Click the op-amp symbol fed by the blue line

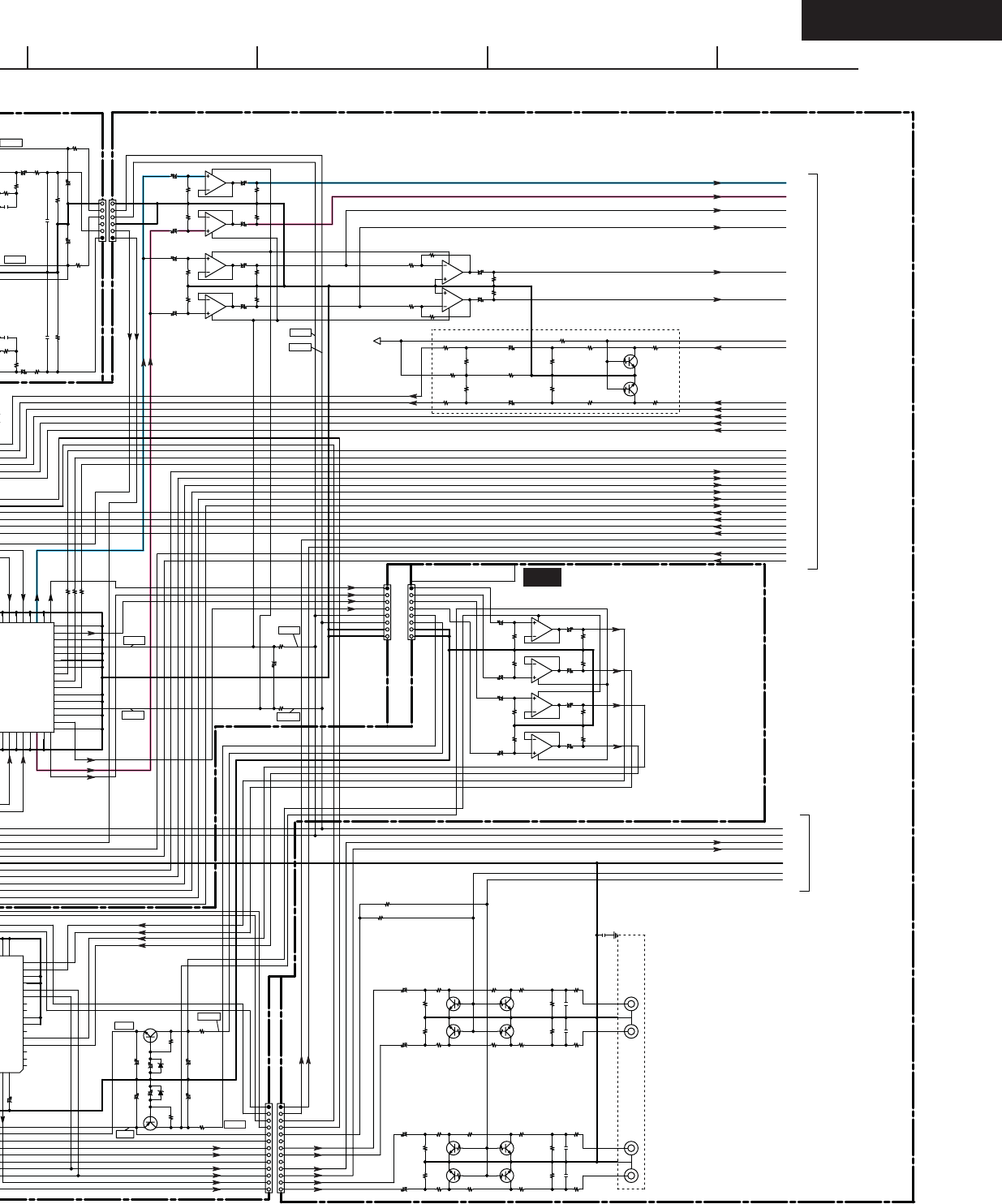pyautogui.click(x=215, y=183)
